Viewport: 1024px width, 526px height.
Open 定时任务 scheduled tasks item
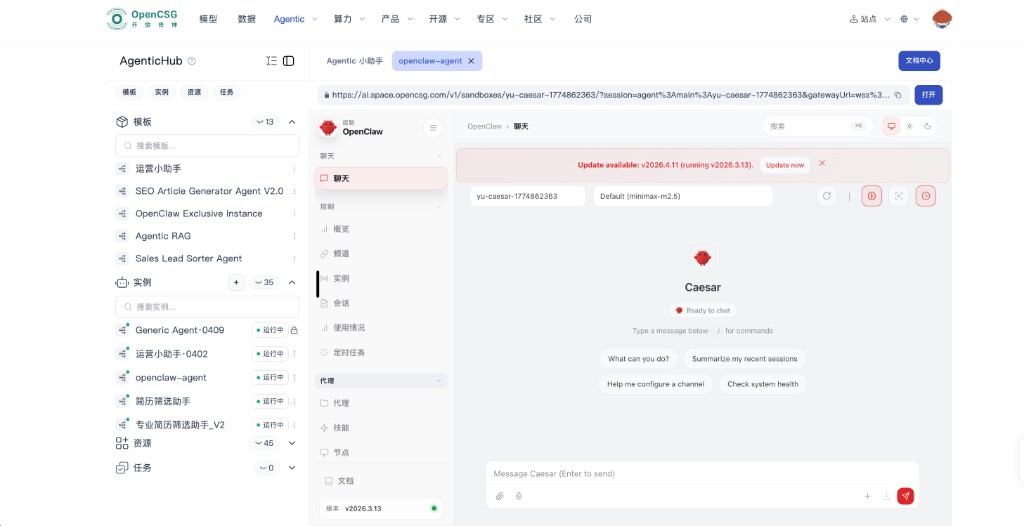click(381, 352)
